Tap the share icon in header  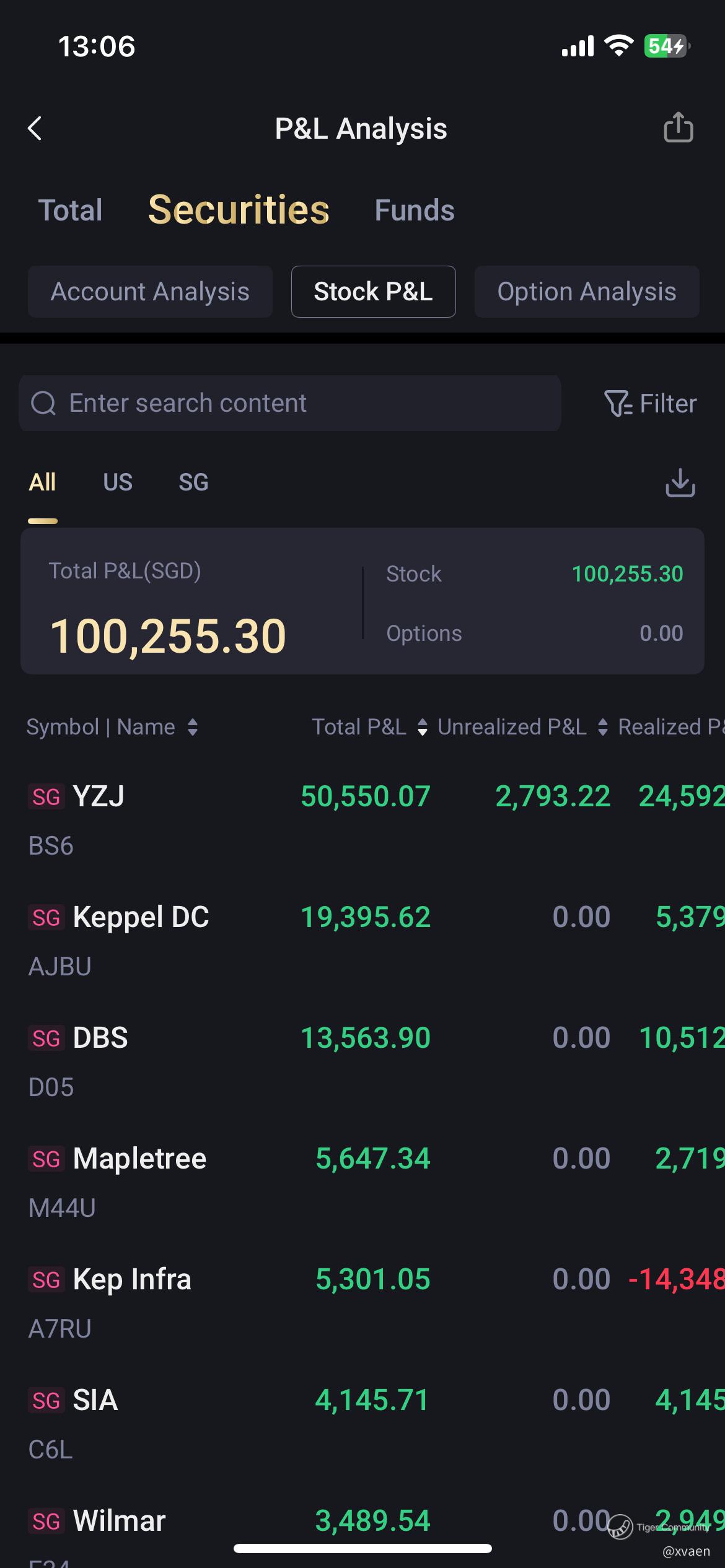[x=678, y=128]
